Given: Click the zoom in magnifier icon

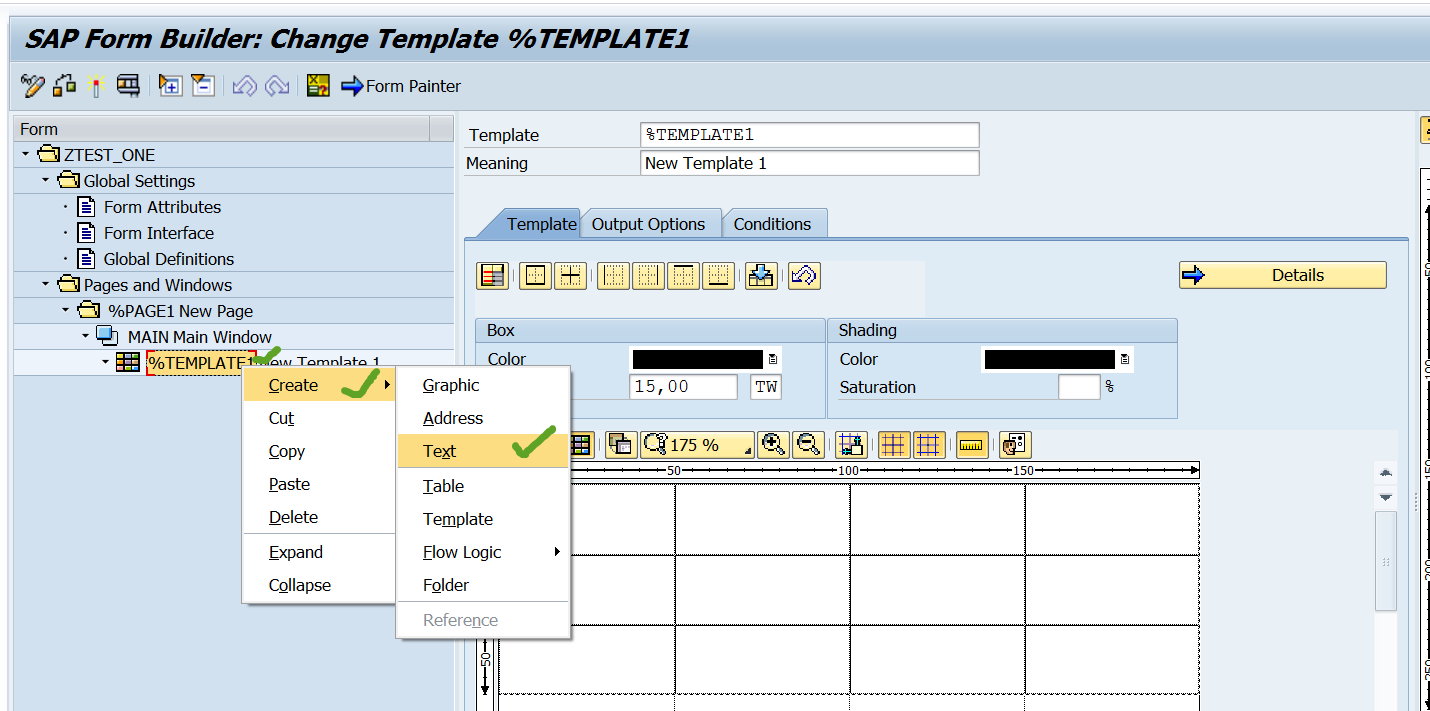Looking at the screenshot, I should click(x=772, y=444).
